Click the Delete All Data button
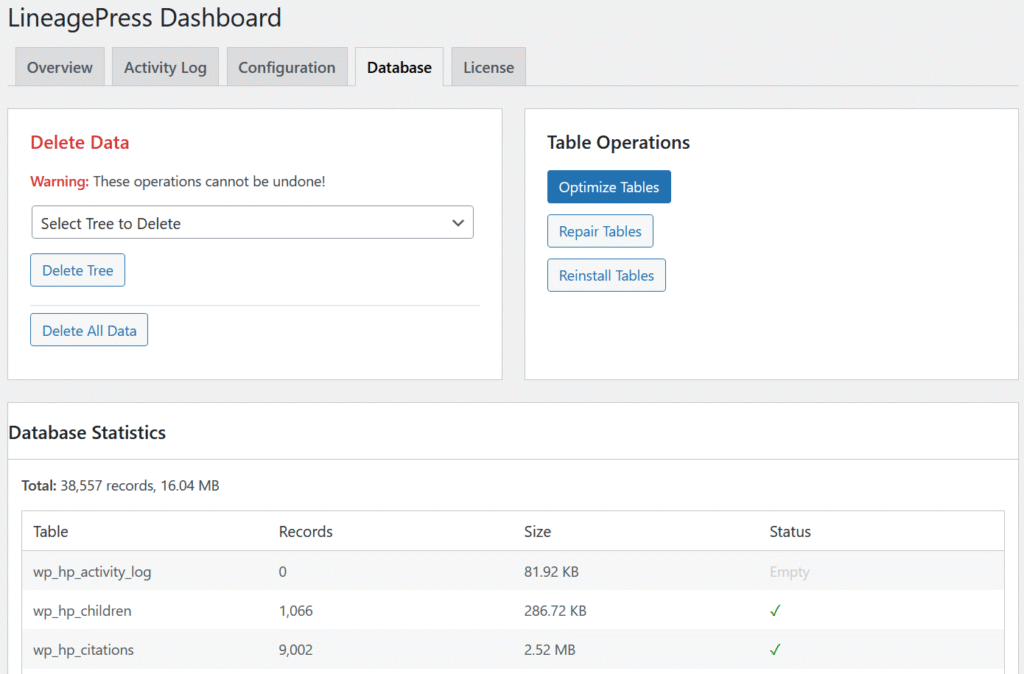Image resolution: width=1024 pixels, height=674 pixels. (89, 331)
